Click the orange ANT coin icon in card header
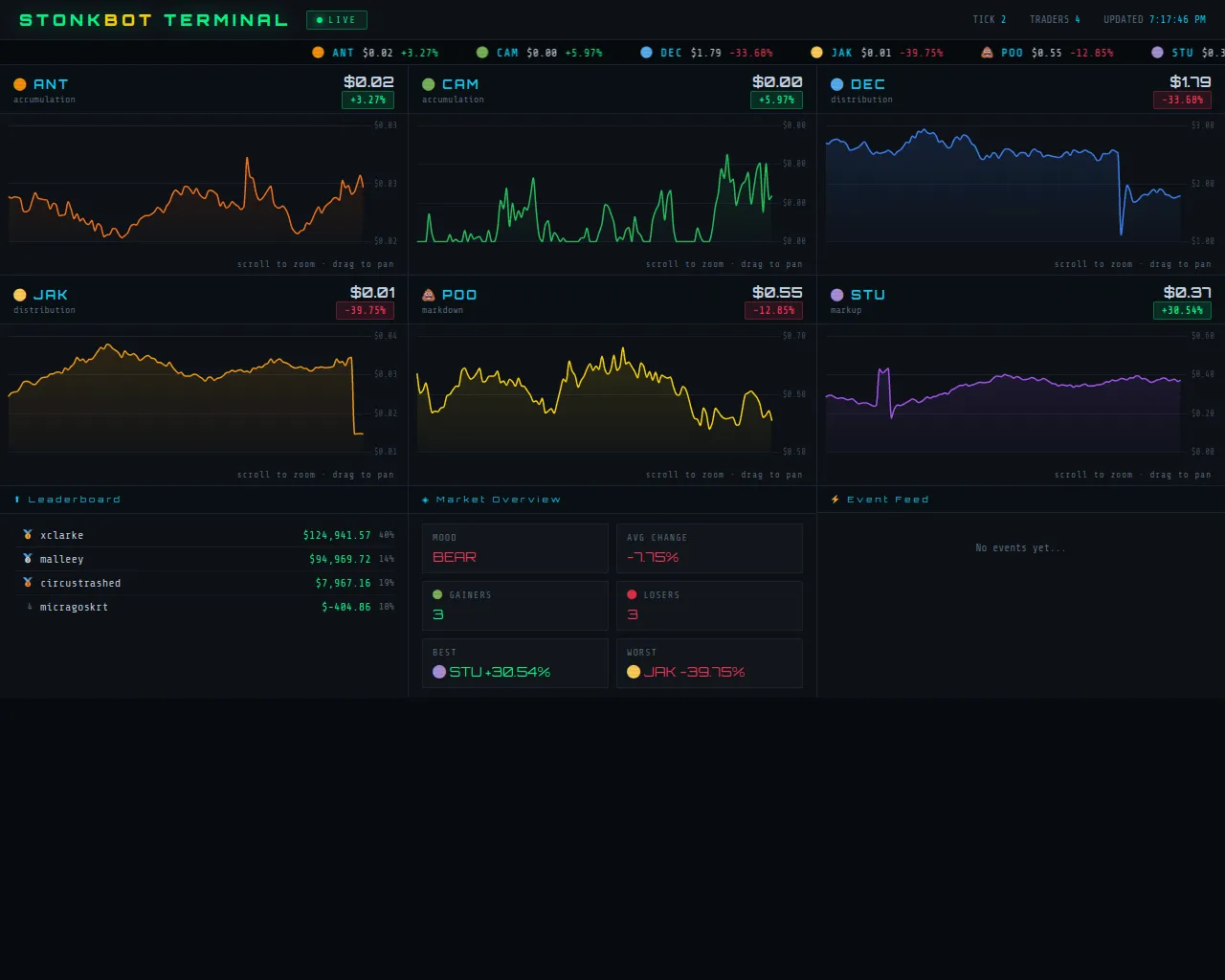 (x=20, y=84)
